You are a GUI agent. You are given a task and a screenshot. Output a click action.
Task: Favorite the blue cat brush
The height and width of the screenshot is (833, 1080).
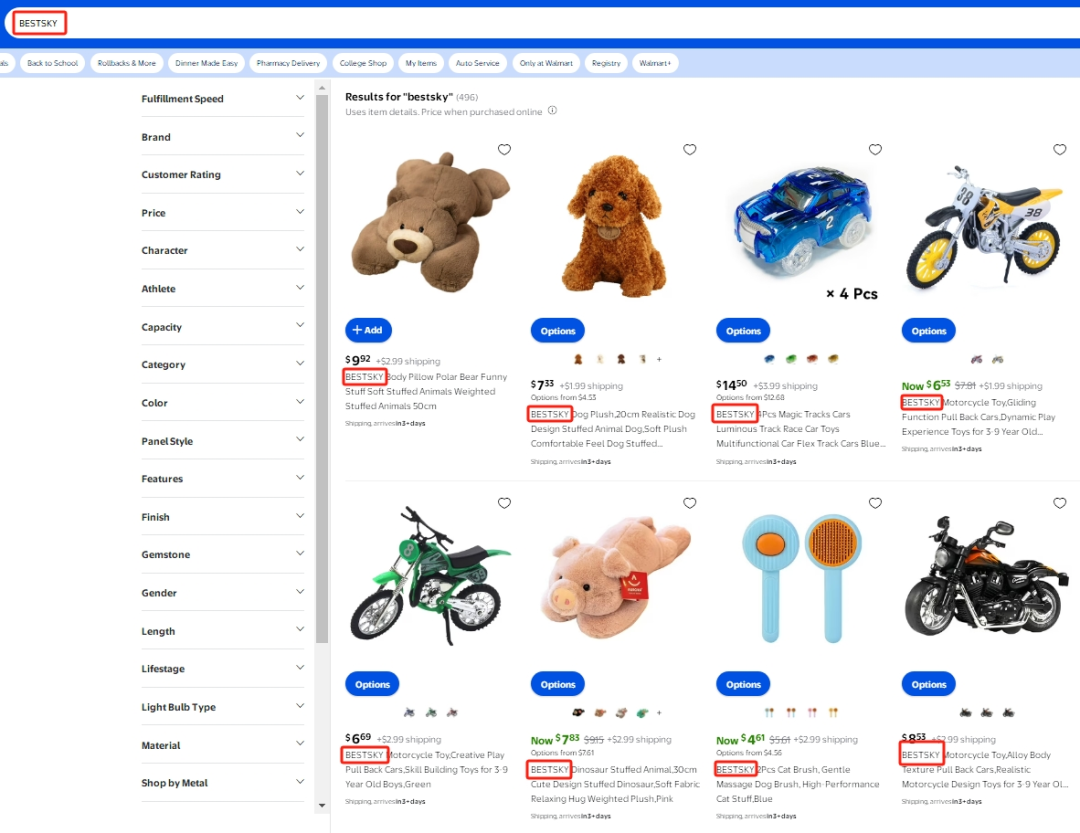[875, 503]
